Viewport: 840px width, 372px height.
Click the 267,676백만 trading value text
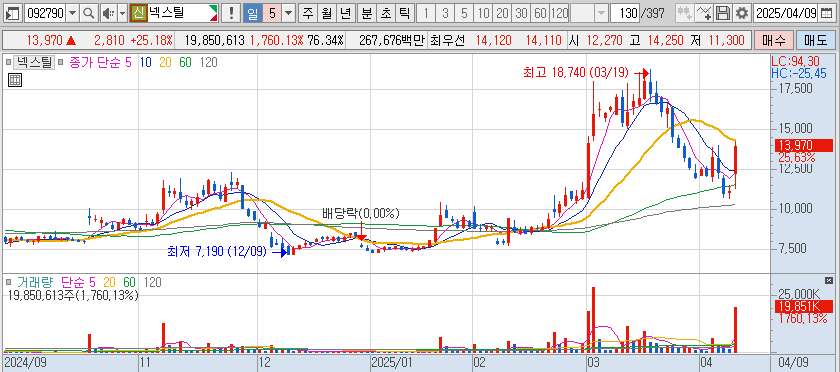tap(392, 40)
